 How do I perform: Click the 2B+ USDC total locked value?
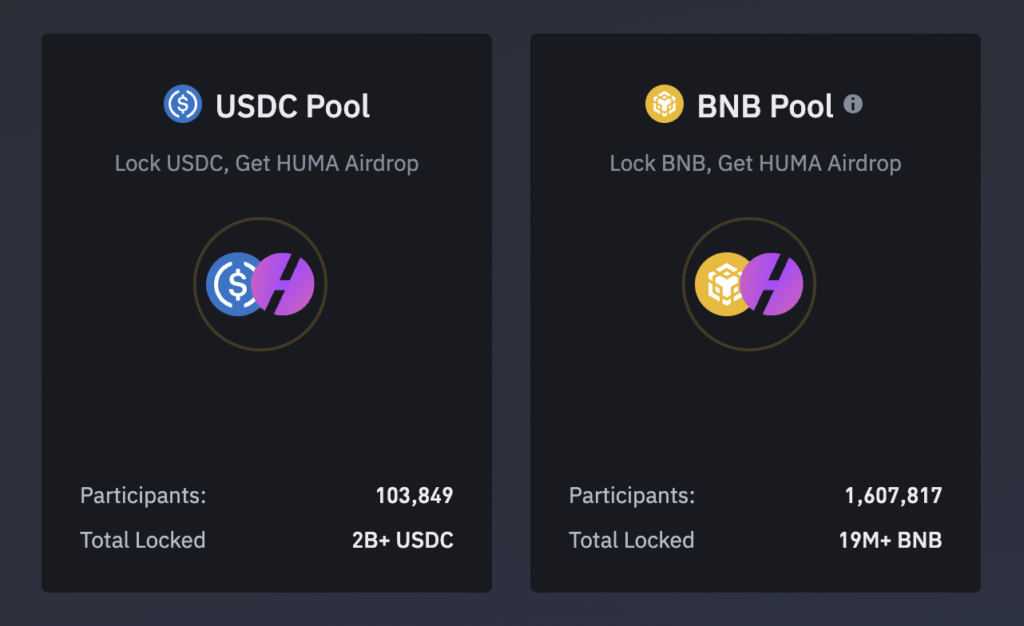point(402,541)
